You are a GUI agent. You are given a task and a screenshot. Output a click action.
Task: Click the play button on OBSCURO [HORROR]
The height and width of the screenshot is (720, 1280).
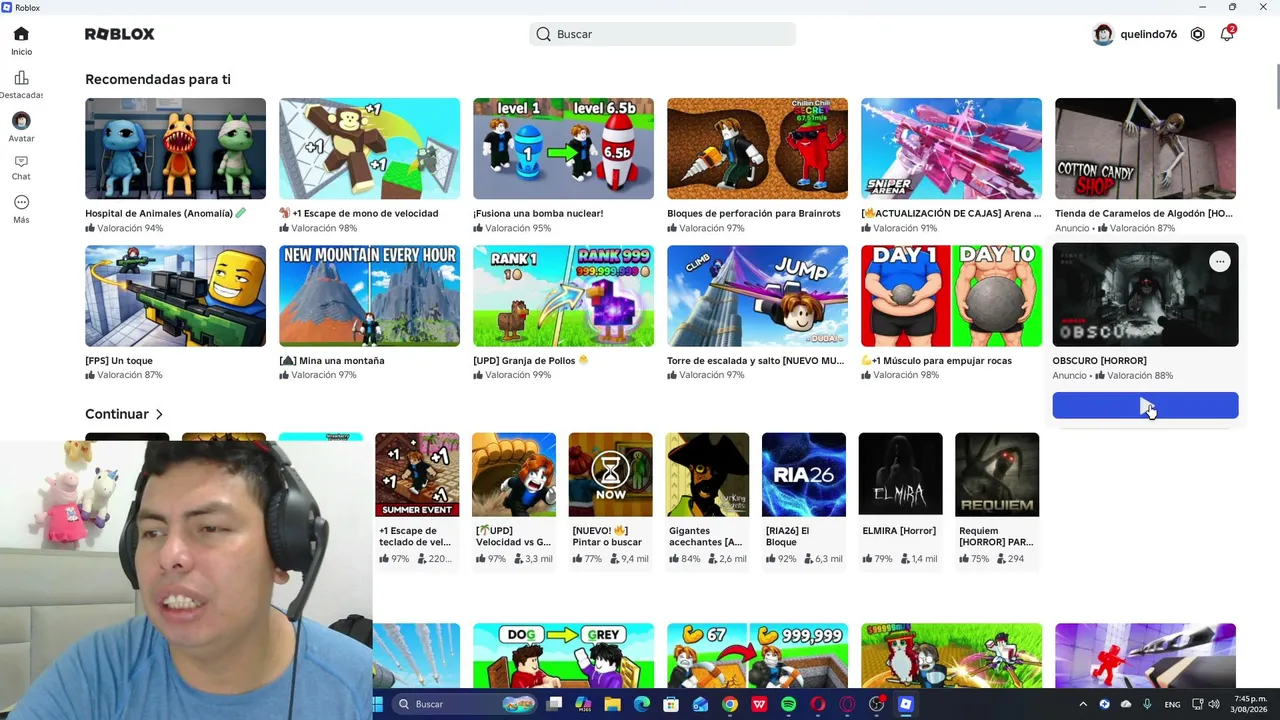coord(1145,405)
